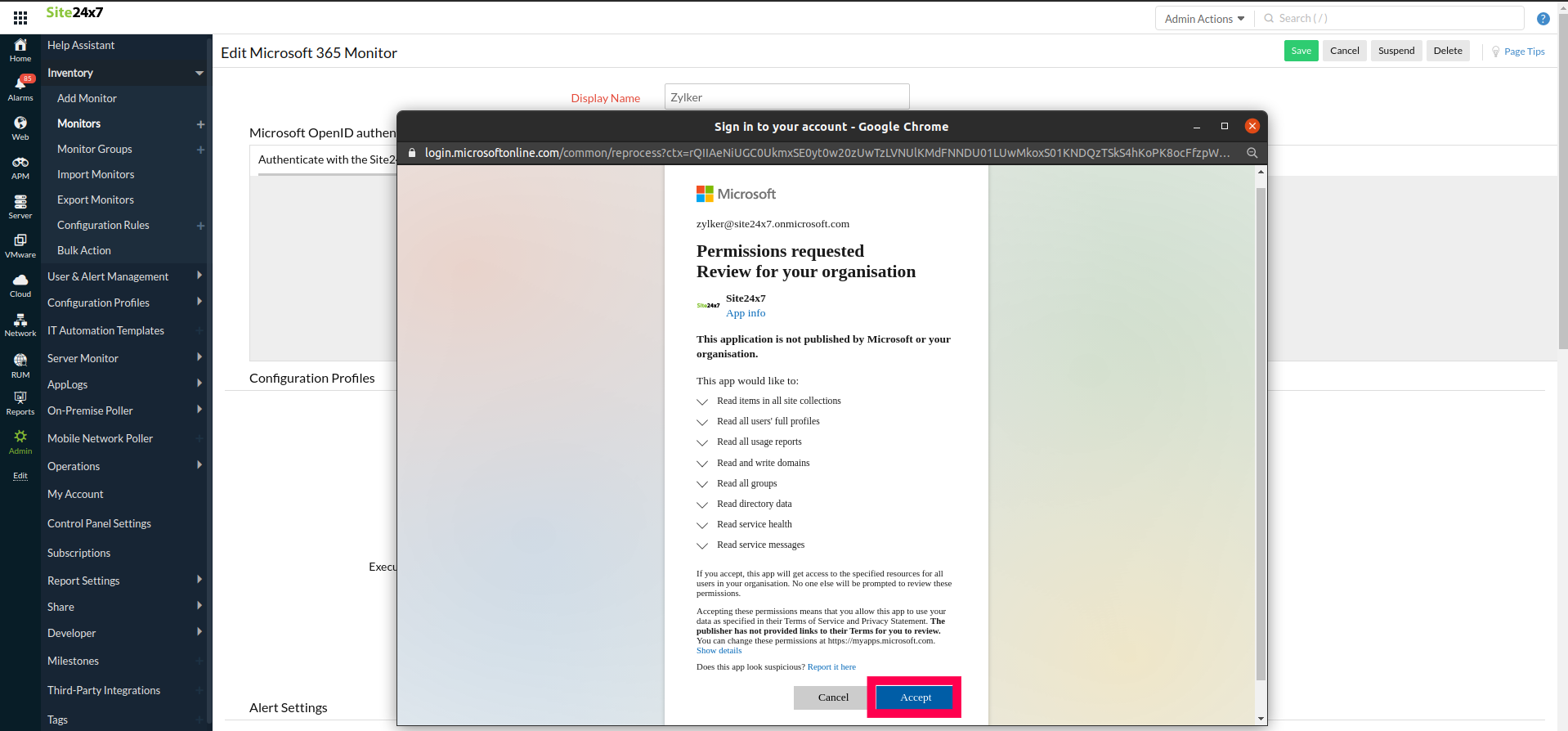Expand the Read items in all site collections permission

(702, 401)
